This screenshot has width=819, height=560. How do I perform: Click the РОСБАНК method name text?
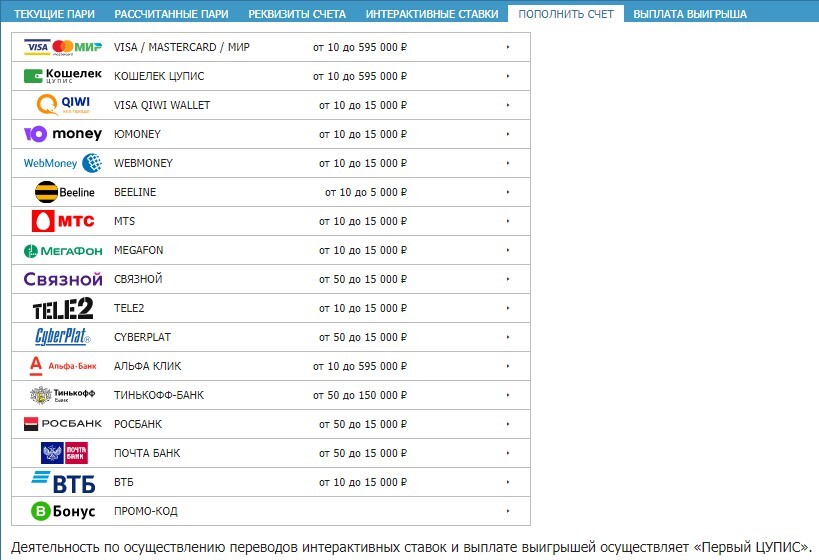(138, 424)
